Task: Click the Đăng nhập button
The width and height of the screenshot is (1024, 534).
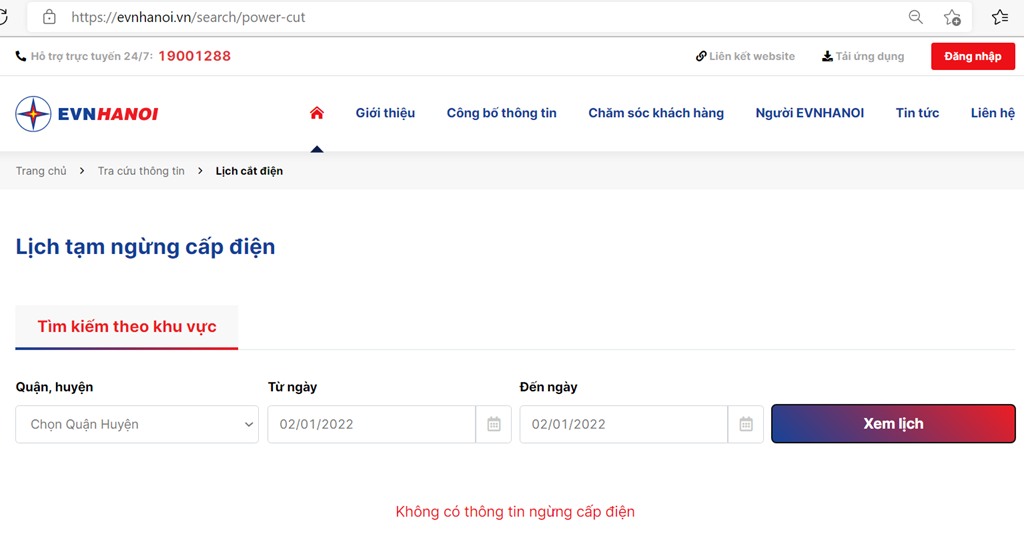Action: tap(973, 56)
